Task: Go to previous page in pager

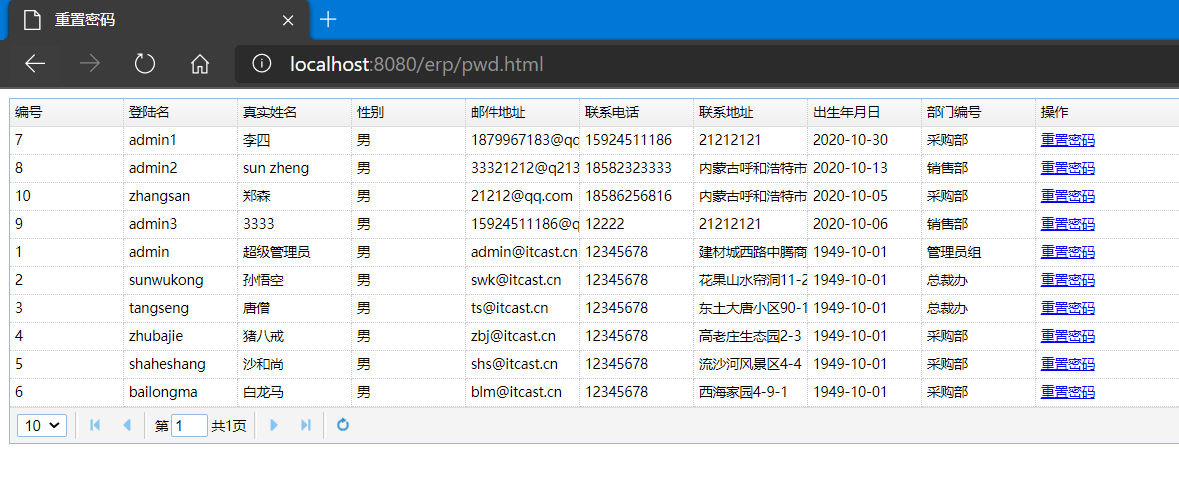Action: point(126,425)
